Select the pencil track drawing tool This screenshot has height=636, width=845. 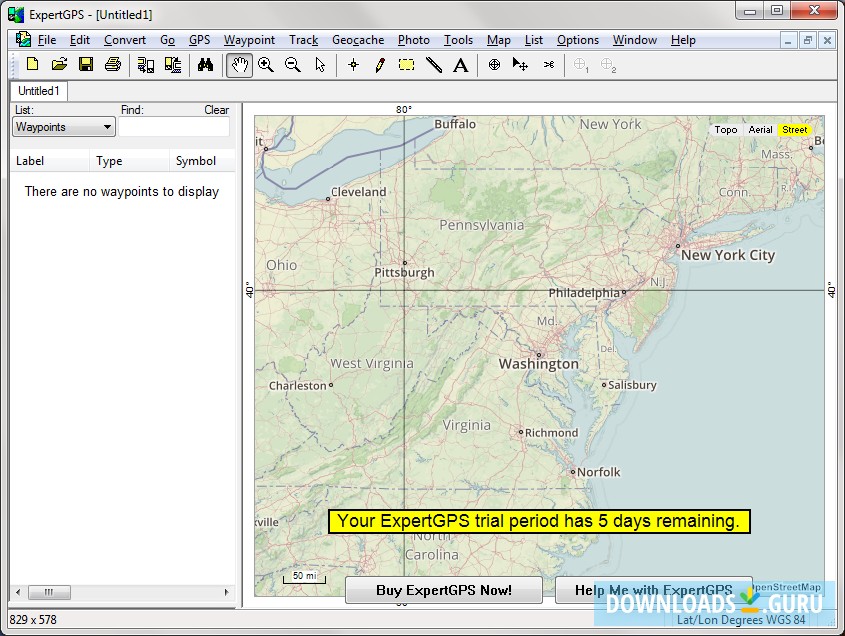[380, 65]
